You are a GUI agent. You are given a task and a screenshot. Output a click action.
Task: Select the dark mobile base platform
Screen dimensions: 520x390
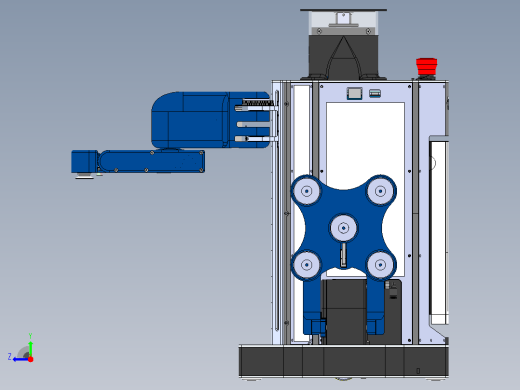(344, 362)
